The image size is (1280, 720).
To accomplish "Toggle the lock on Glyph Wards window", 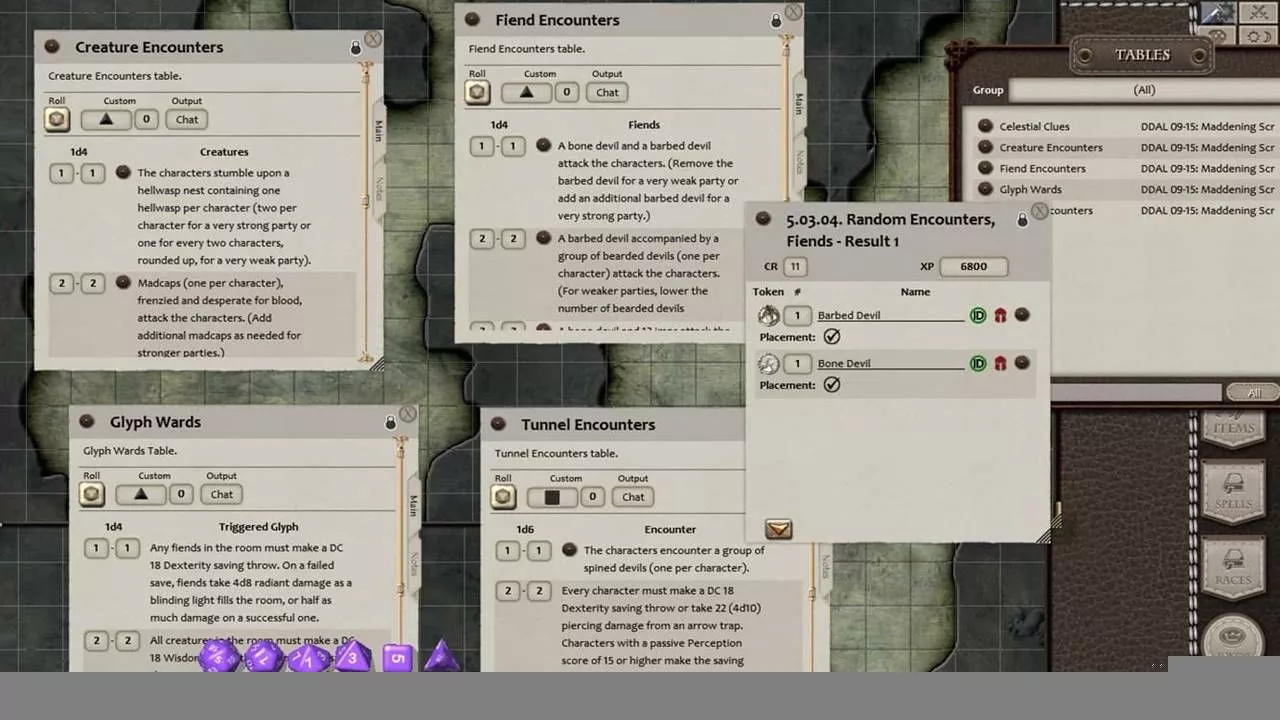I will click(x=391, y=422).
